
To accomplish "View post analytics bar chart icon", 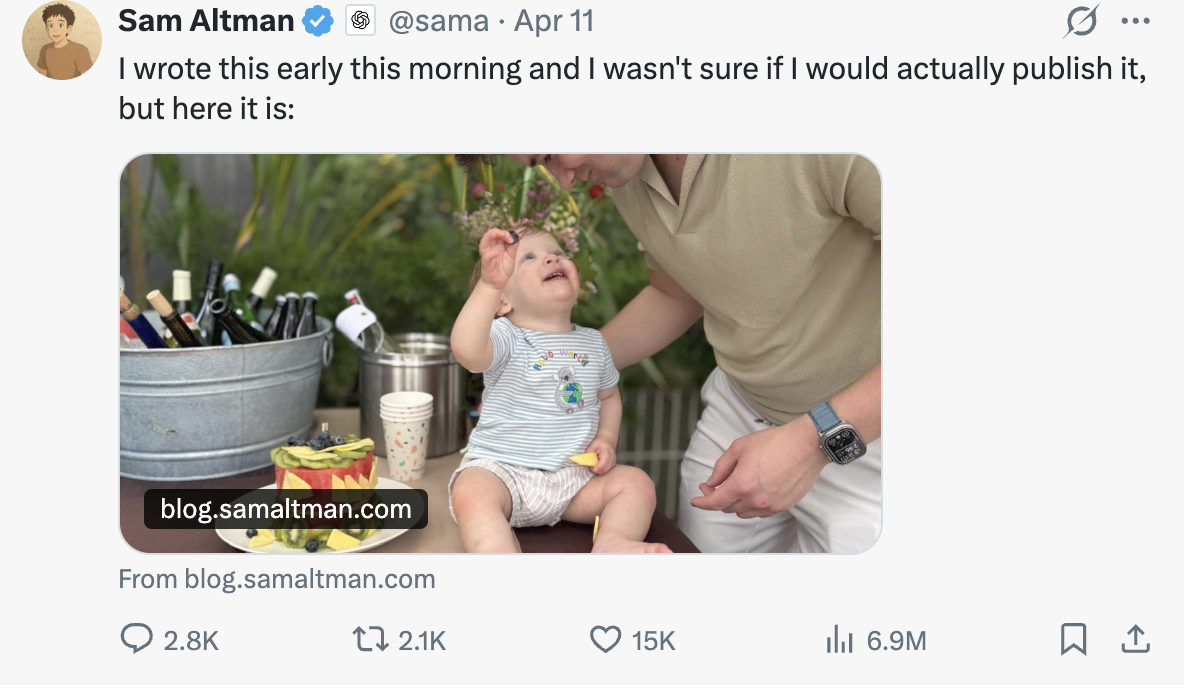I will (x=838, y=640).
